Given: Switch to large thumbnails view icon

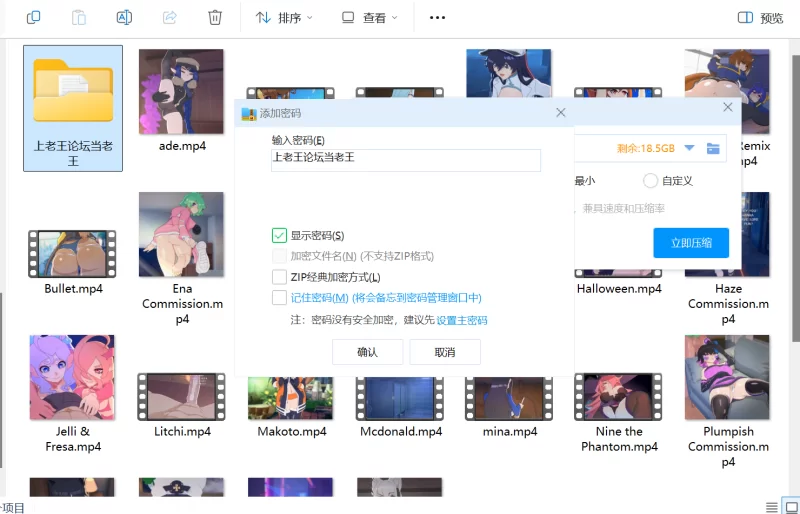Looking at the screenshot, I should (792, 507).
